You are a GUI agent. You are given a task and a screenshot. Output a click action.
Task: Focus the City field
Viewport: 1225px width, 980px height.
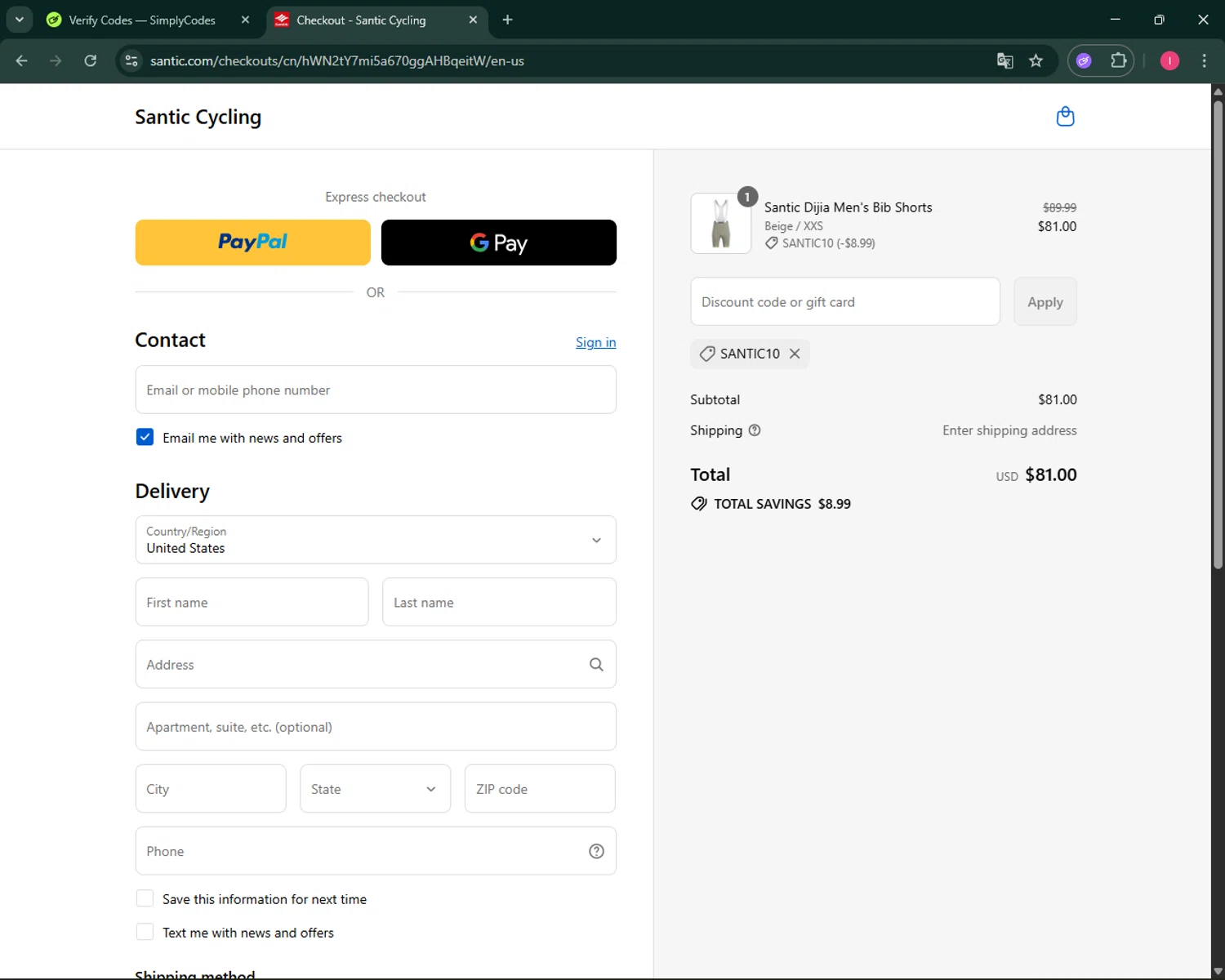211,789
